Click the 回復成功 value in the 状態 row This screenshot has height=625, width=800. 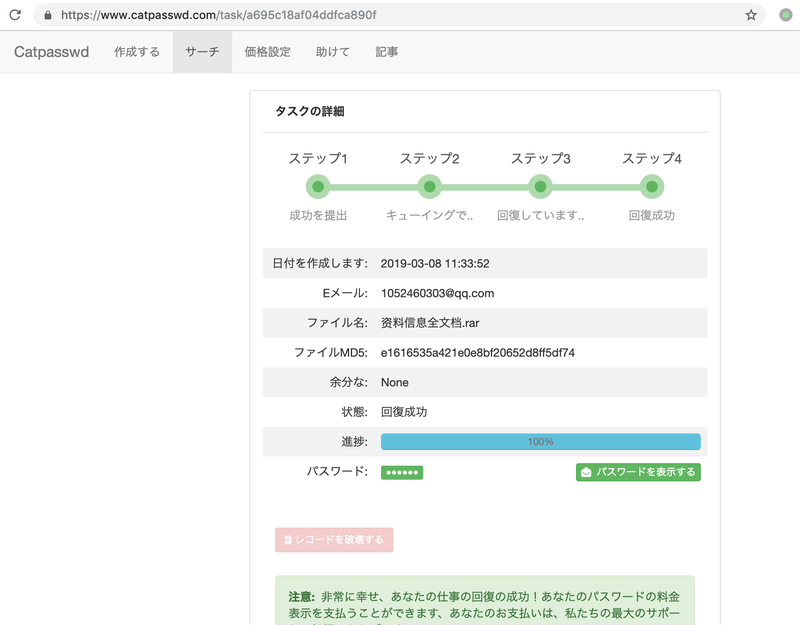(404, 412)
